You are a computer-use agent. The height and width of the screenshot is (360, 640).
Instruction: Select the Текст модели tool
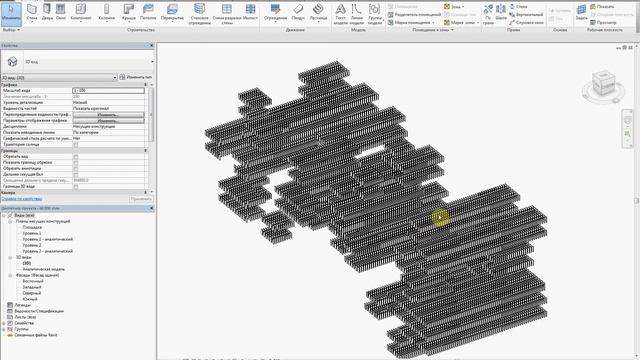coord(340,14)
